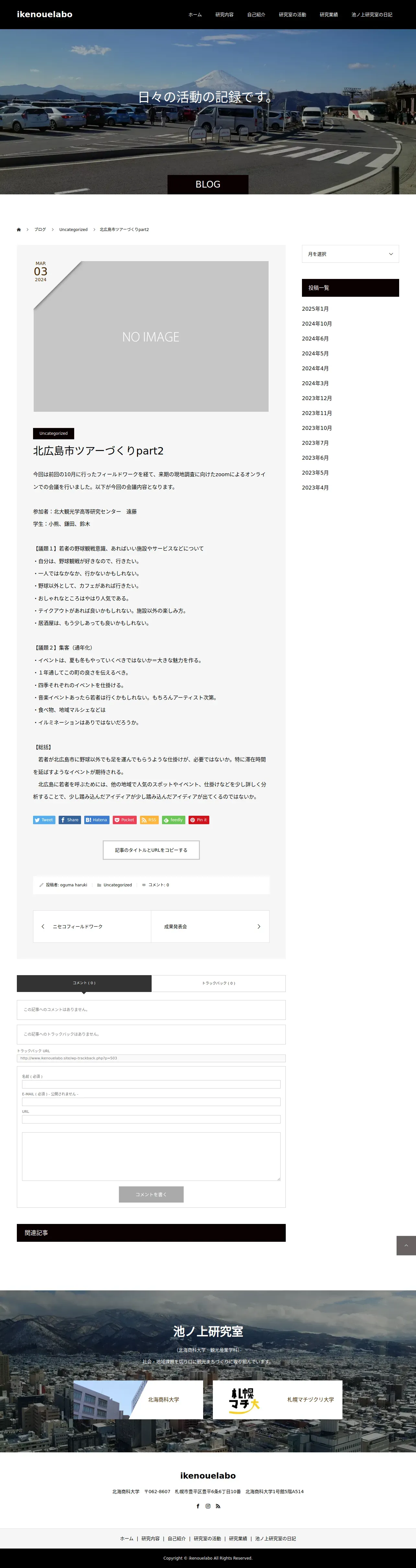
Task: Click Uncategorized in breadcrumb
Action: 73,229
